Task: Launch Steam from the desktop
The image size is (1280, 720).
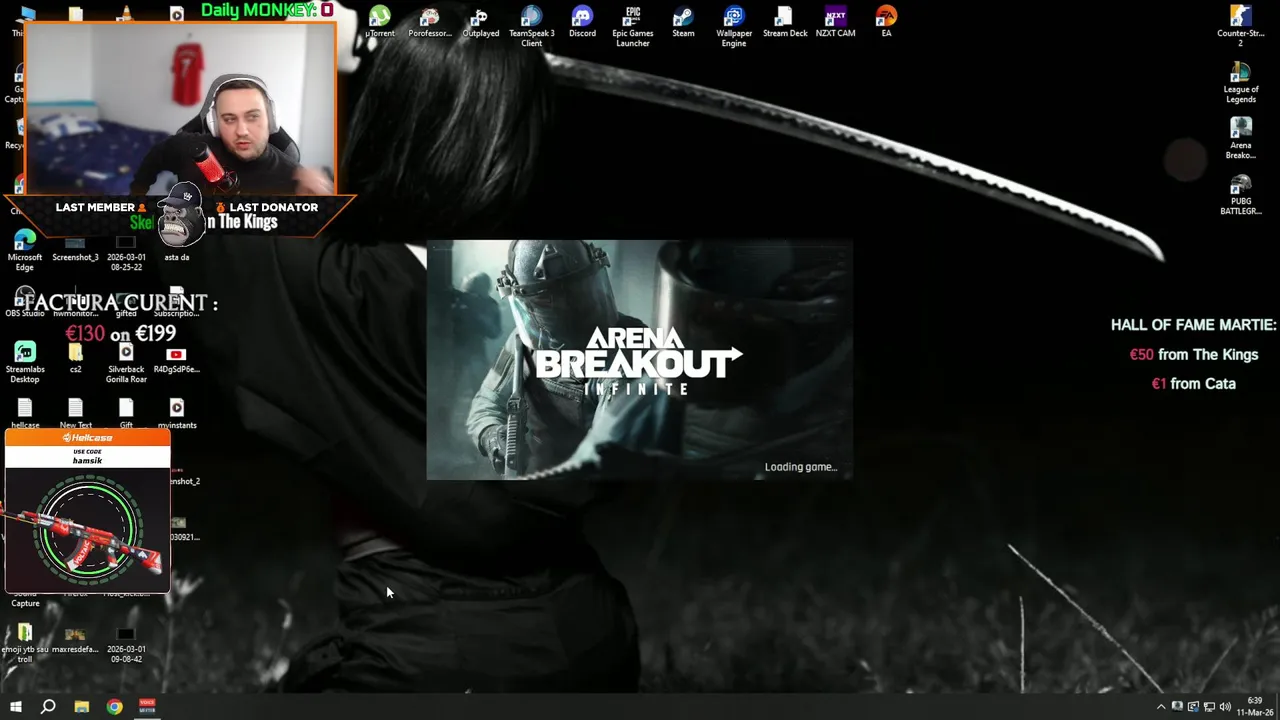Action: coord(683,22)
